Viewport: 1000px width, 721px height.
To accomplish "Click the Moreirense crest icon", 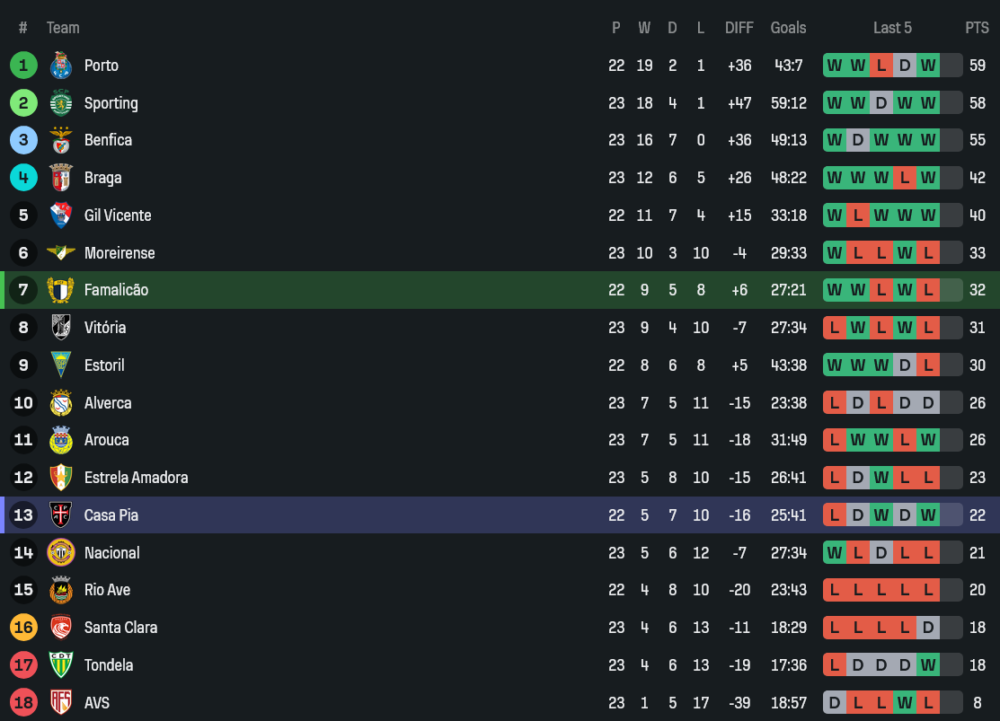I will pos(61,253).
